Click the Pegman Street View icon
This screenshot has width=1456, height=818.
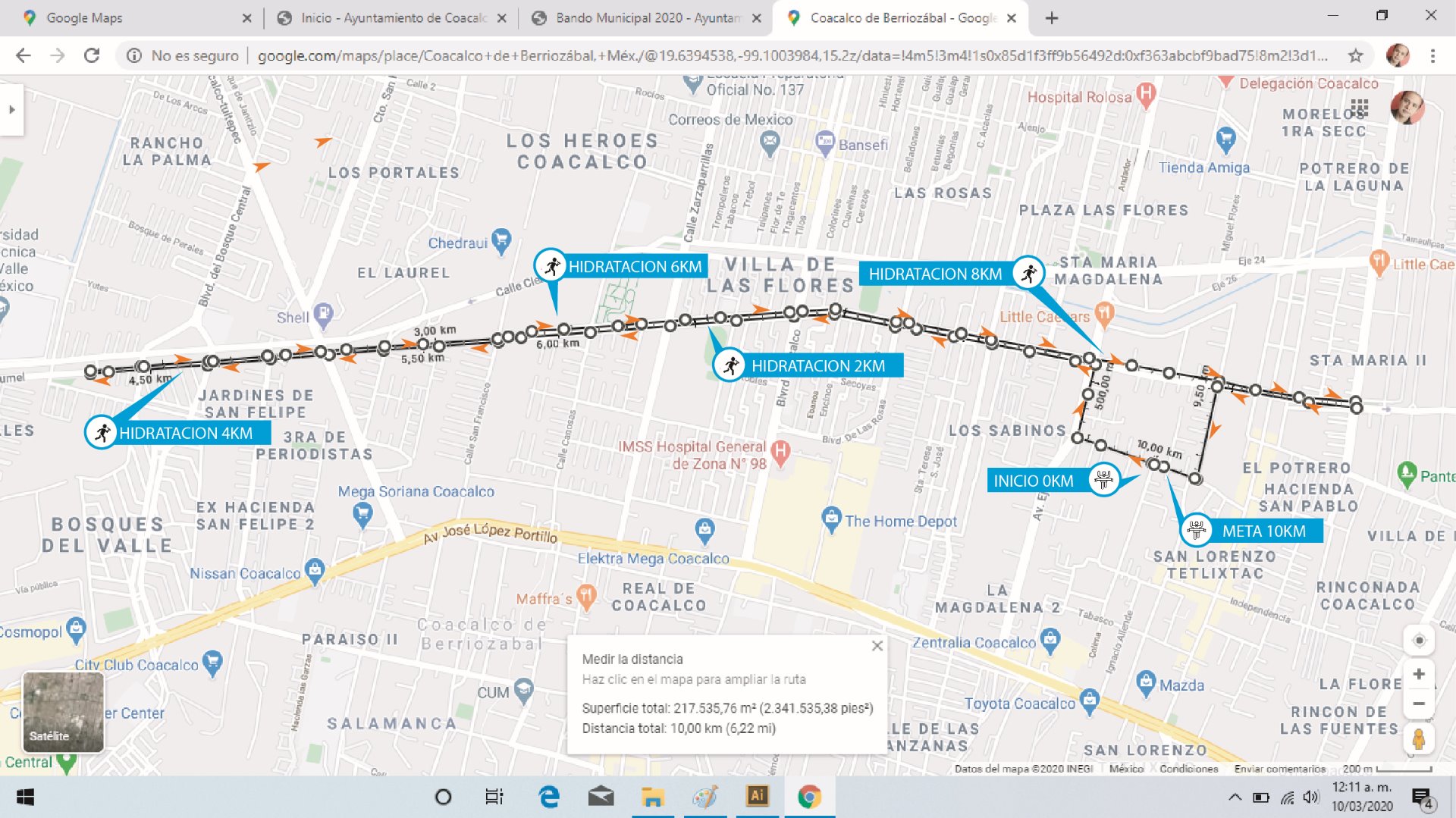click(1419, 738)
